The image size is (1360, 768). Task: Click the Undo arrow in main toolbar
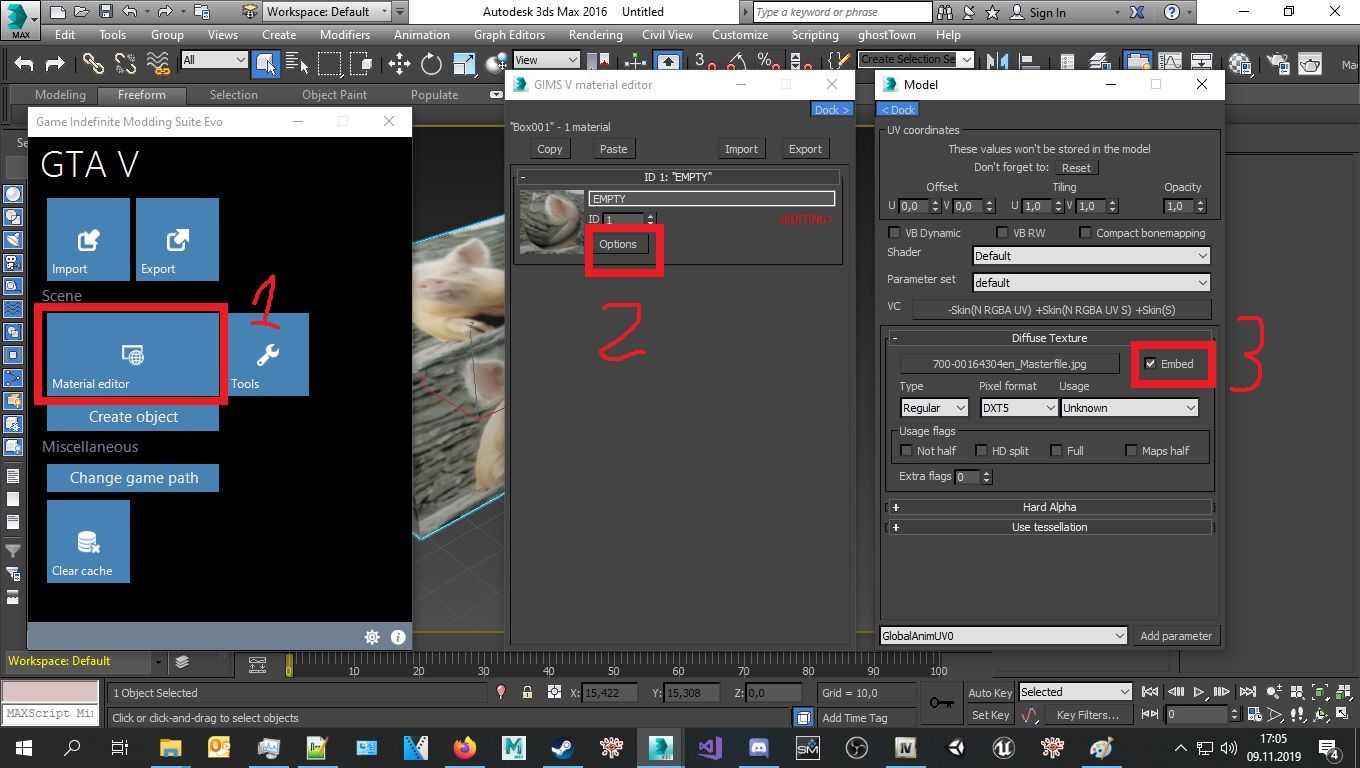pos(24,64)
